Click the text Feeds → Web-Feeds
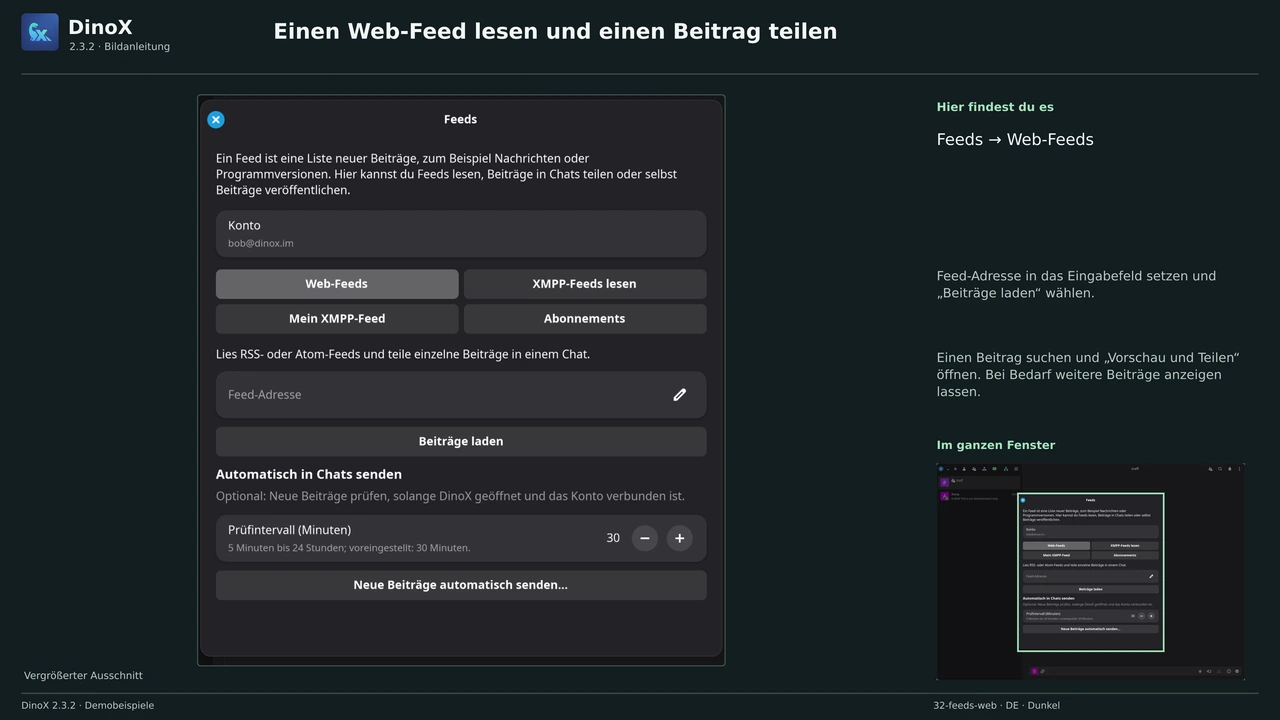 click(1015, 139)
